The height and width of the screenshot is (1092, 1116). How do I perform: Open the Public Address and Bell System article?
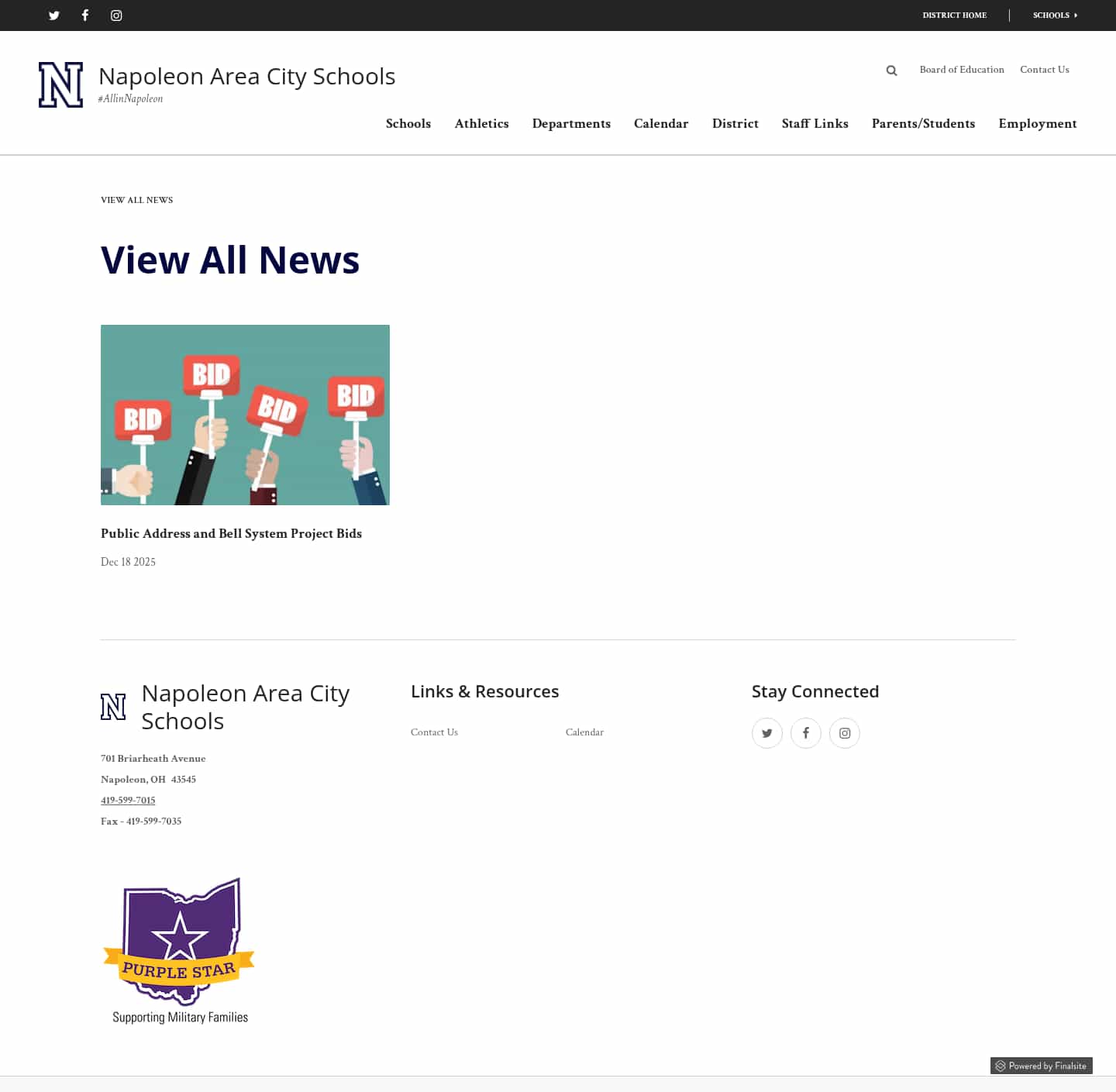click(231, 533)
